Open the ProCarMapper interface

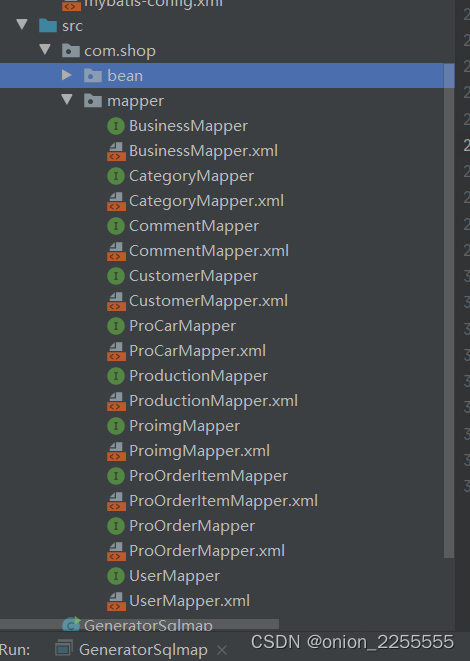click(183, 326)
